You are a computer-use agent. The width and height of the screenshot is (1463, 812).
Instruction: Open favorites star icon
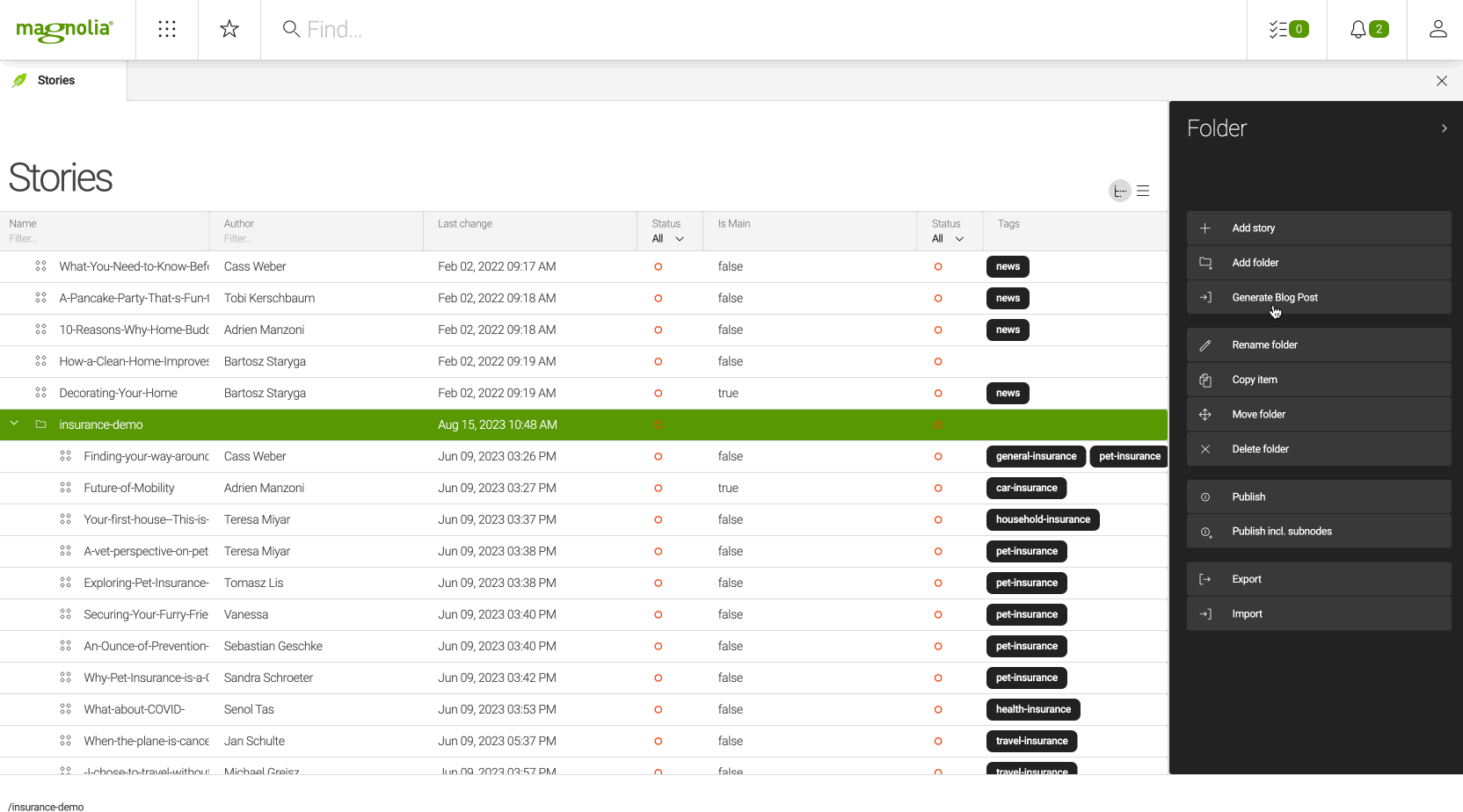pyautogui.click(x=229, y=30)
